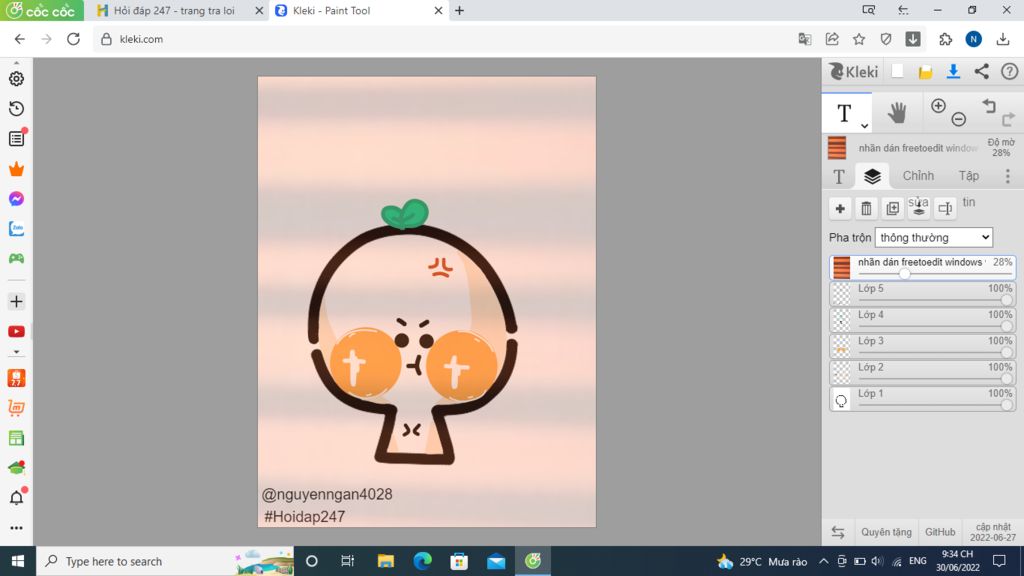Zoom out with the minus magnifier
1024x576 pixels.
(959, 119)
